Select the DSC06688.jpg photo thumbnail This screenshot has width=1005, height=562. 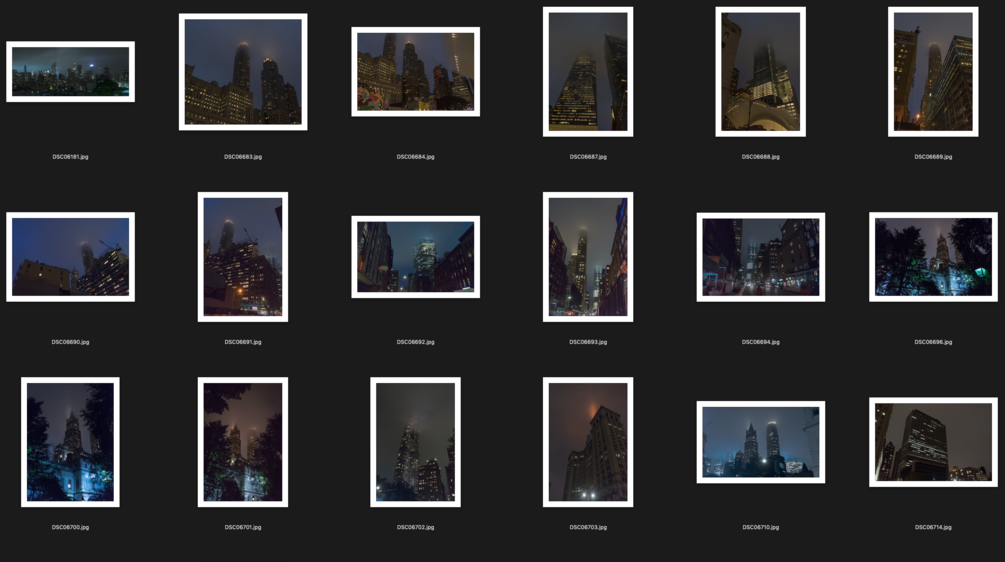(x=760, y=72)
